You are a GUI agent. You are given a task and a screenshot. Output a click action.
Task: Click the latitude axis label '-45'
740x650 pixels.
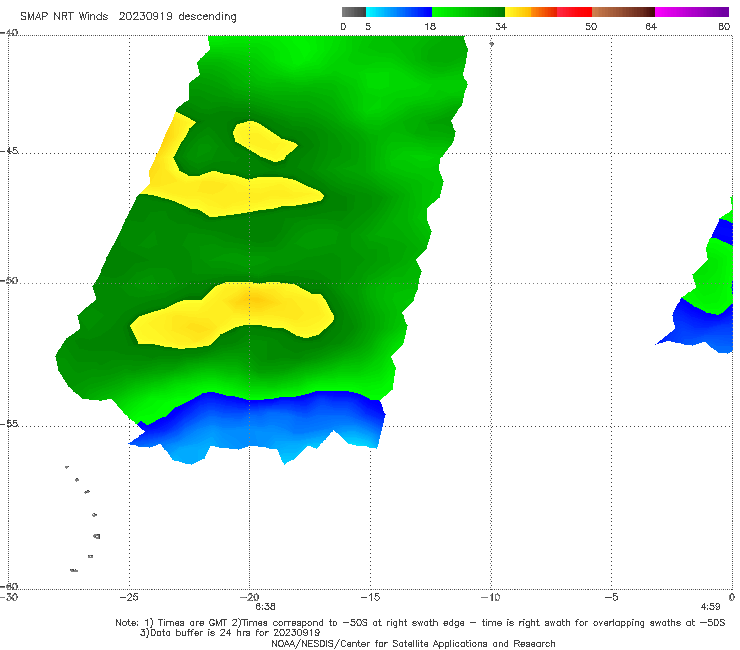(x=9, y=151)
